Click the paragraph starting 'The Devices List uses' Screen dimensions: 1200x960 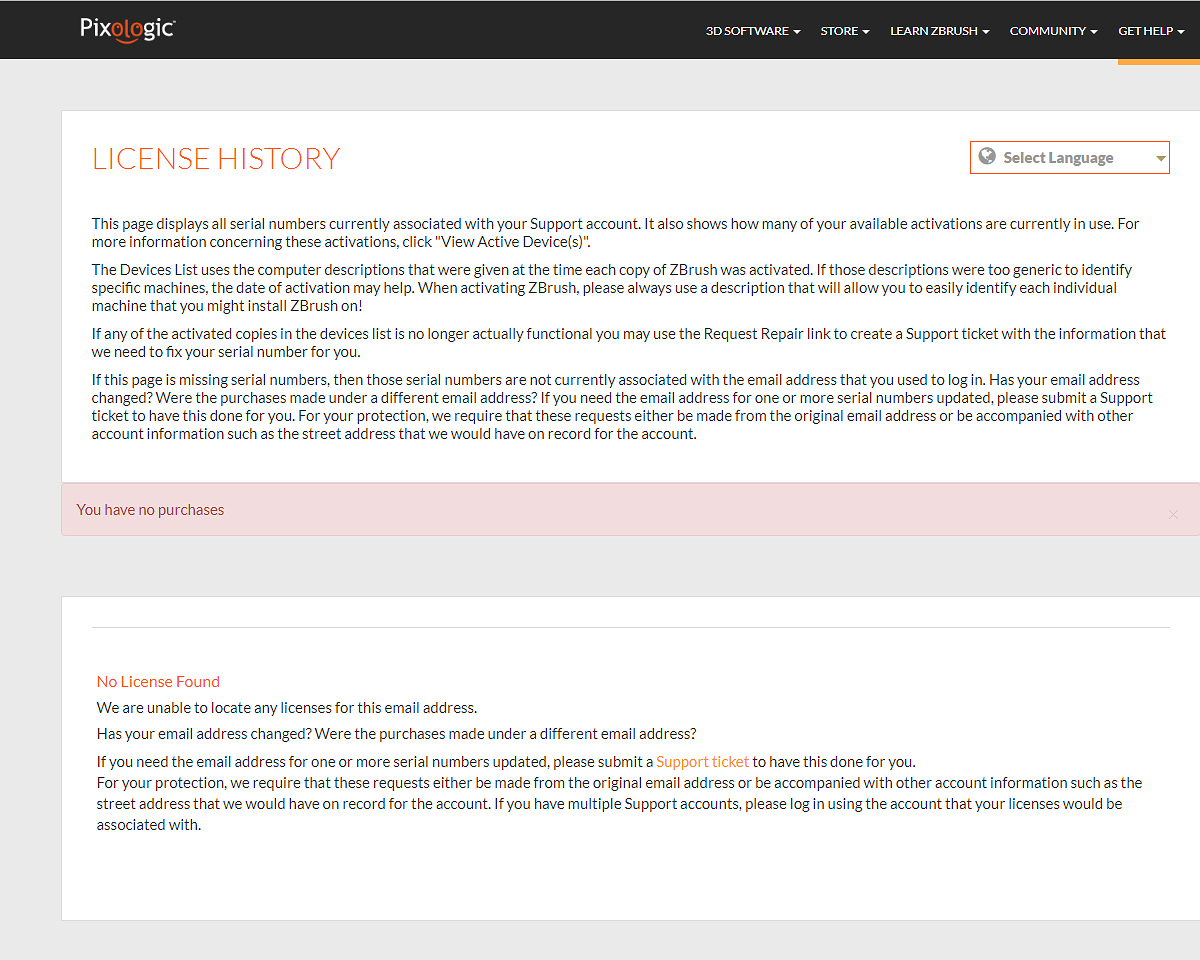point(612,288)
